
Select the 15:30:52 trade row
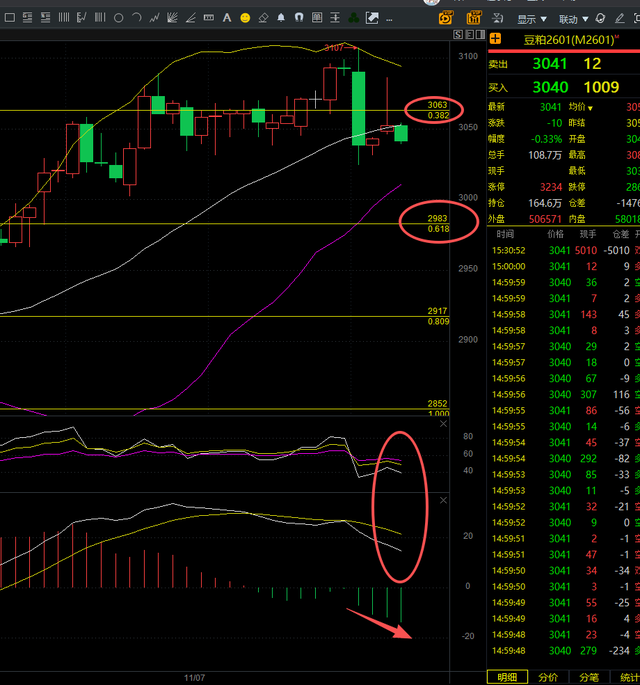(564, 251)
